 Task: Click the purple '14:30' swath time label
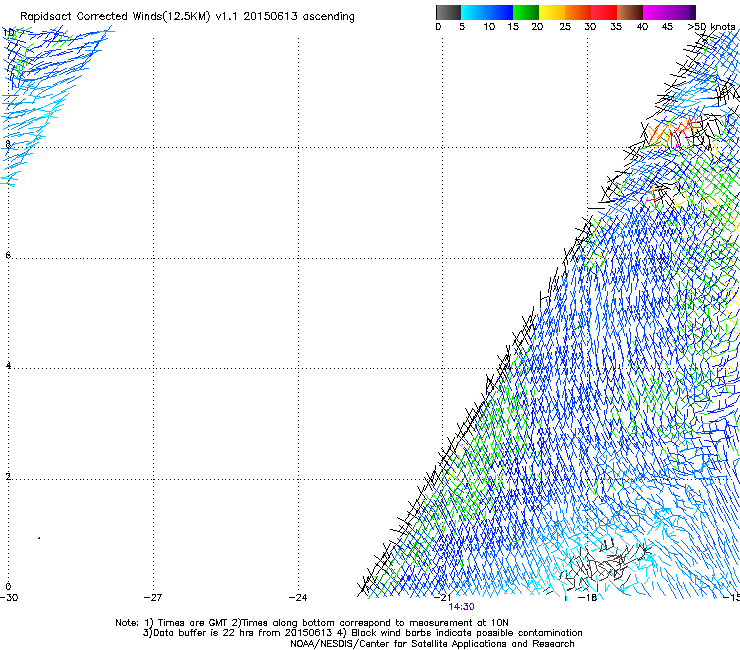point(461,607)
